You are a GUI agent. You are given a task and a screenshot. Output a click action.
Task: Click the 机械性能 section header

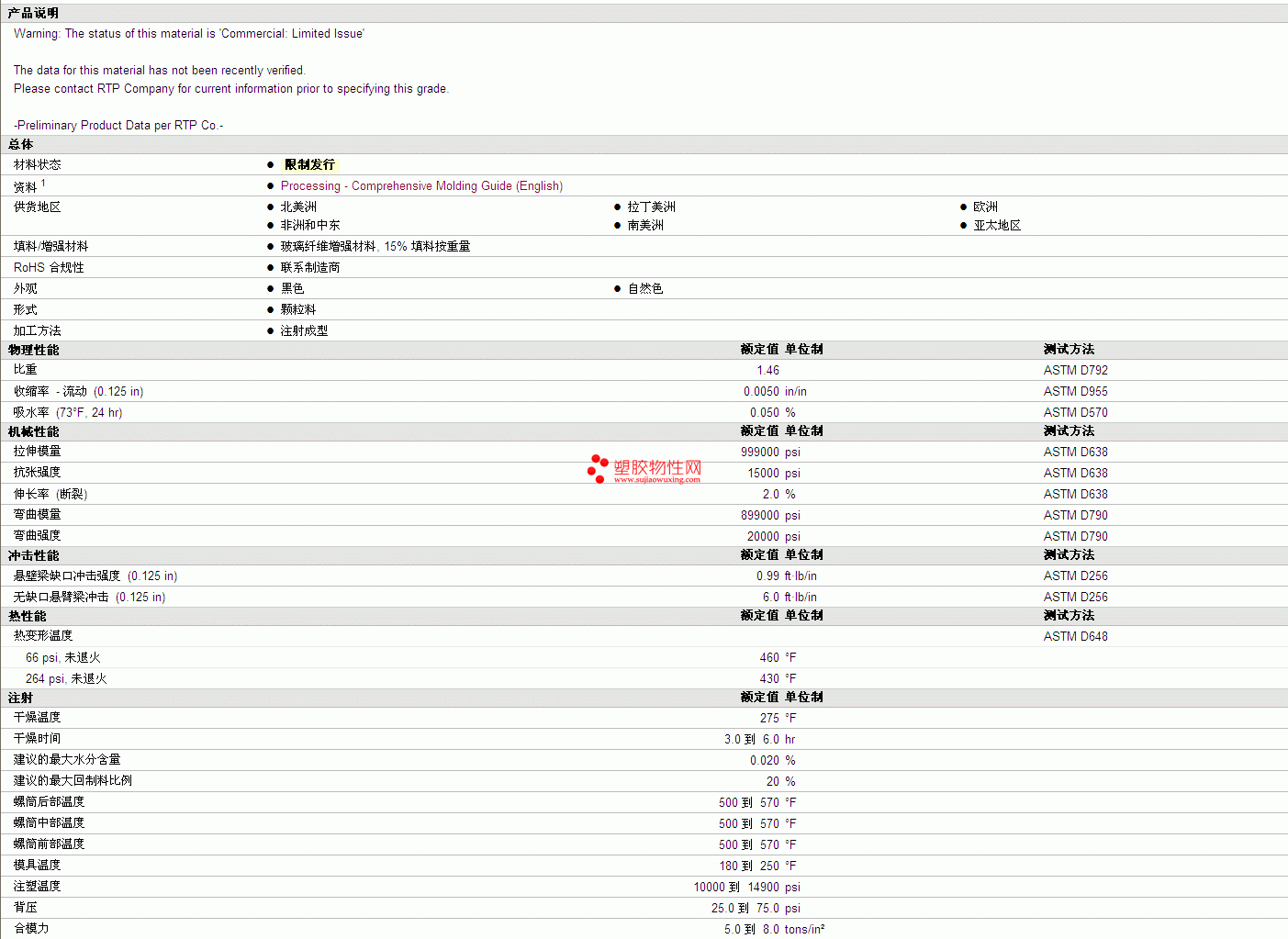click(x=33, y=431)
